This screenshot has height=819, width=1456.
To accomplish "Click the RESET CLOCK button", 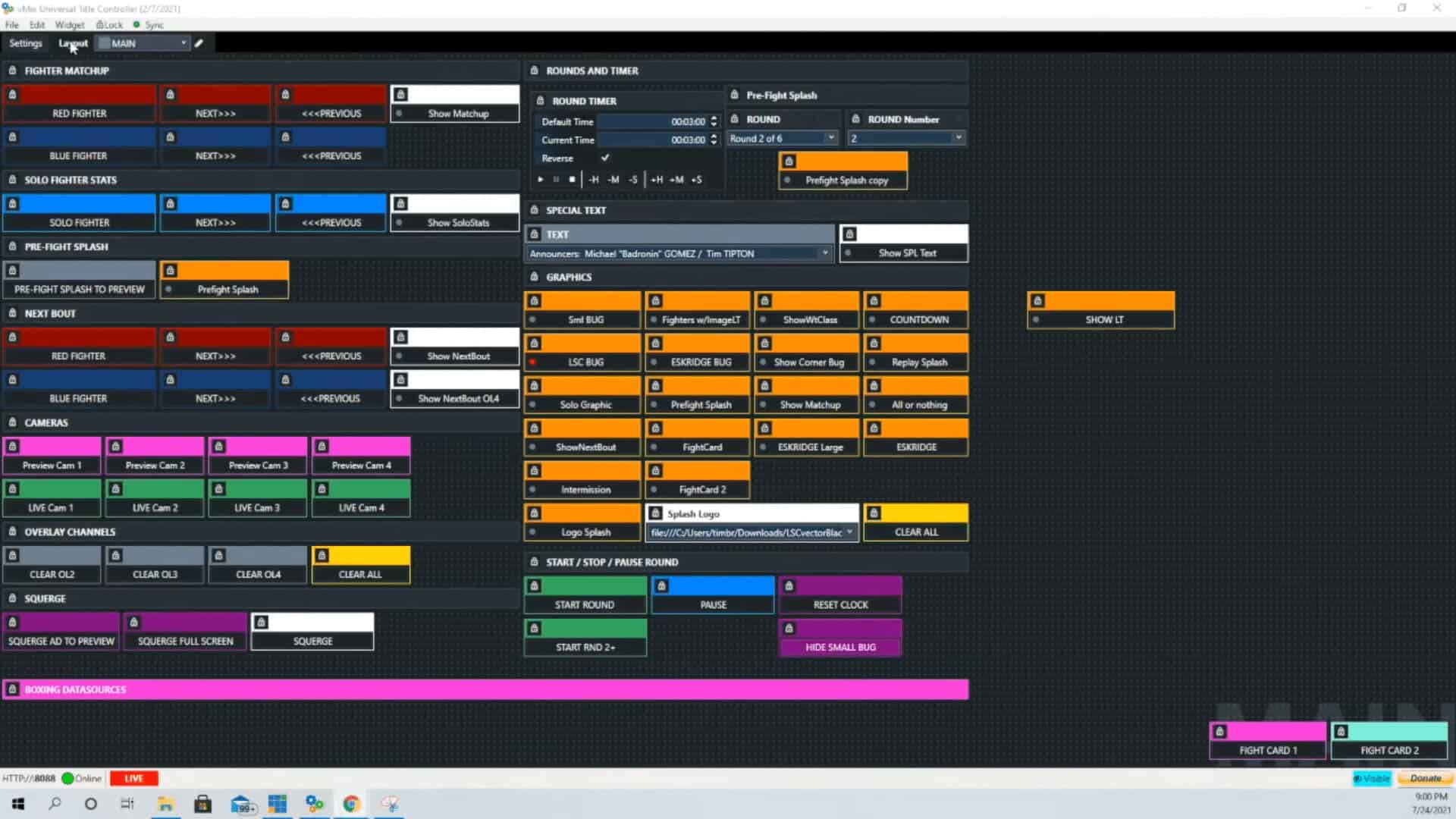I will coord(840,604).
